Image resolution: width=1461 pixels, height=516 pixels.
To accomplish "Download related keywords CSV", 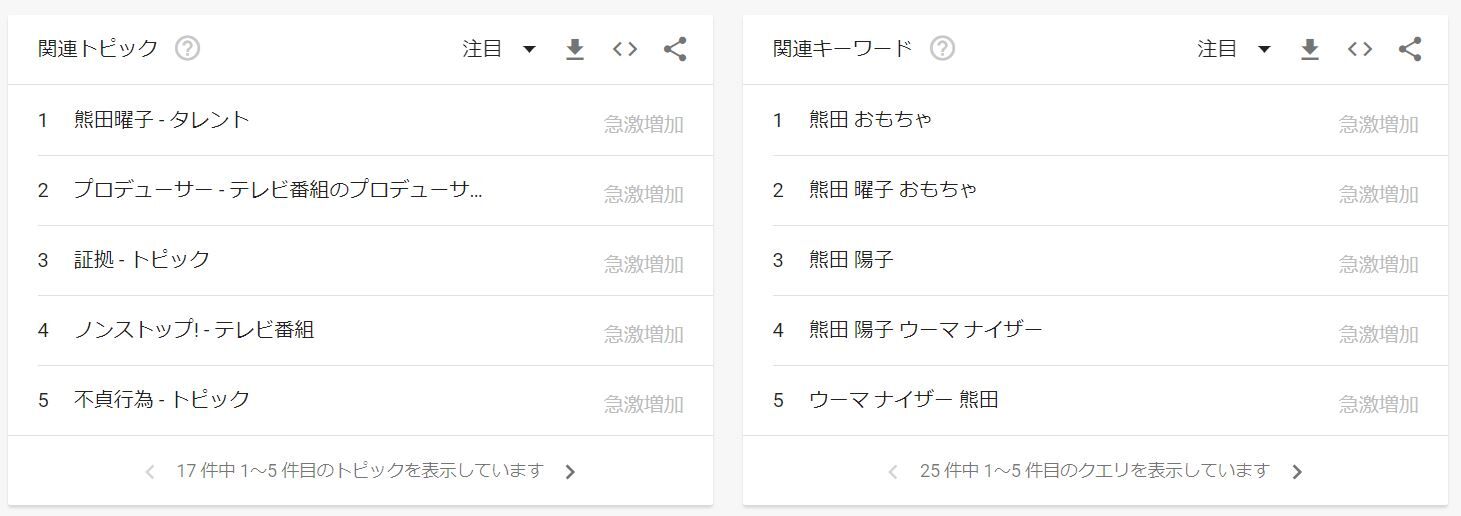I will pyautogui.click(x=1309, y=49).
